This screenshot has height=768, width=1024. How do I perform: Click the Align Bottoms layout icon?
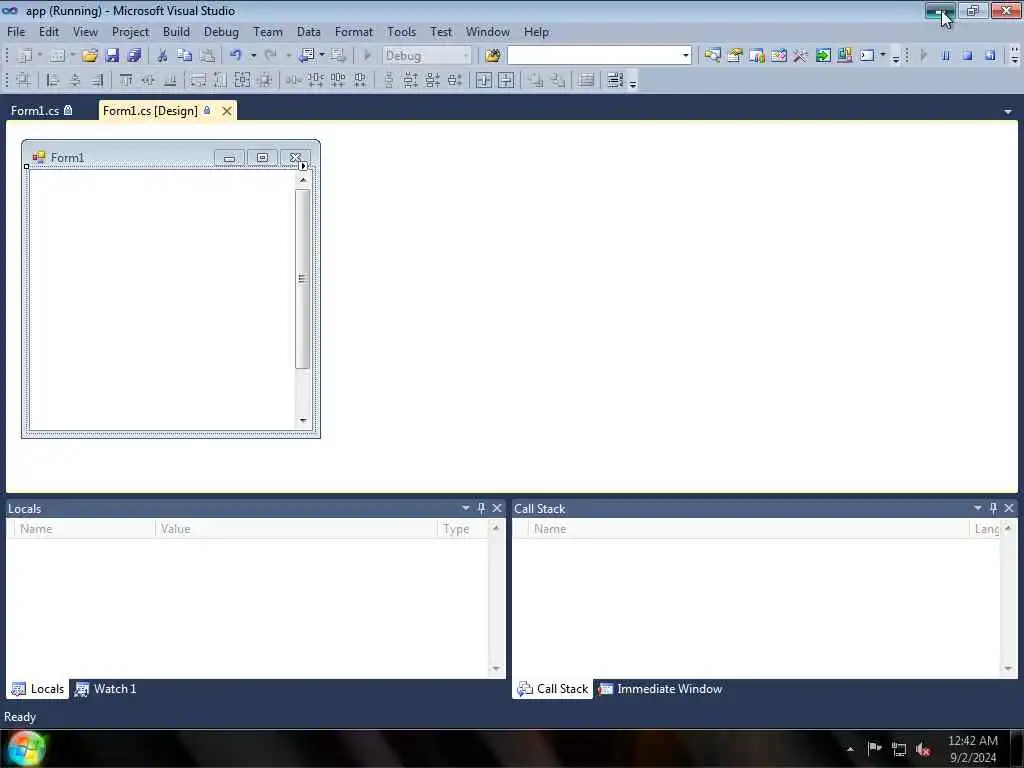point(170,80)
